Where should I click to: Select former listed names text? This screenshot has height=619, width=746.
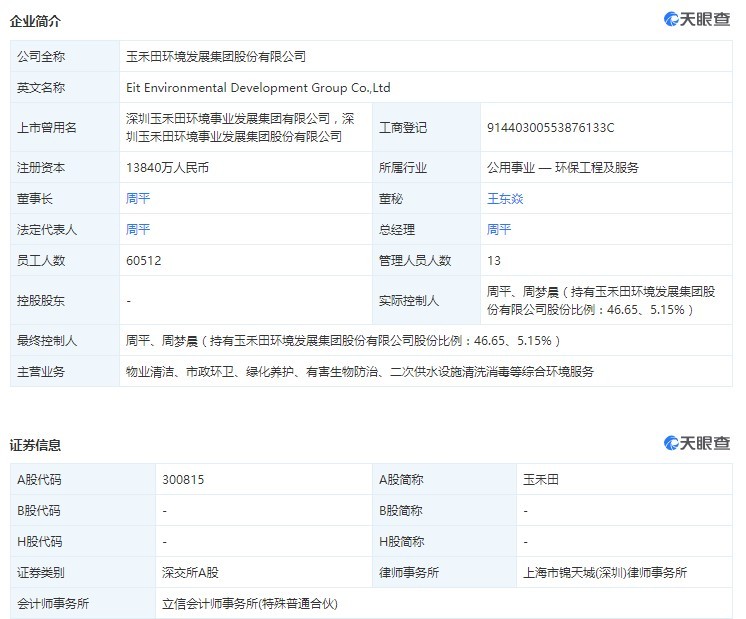click(240, 128)
